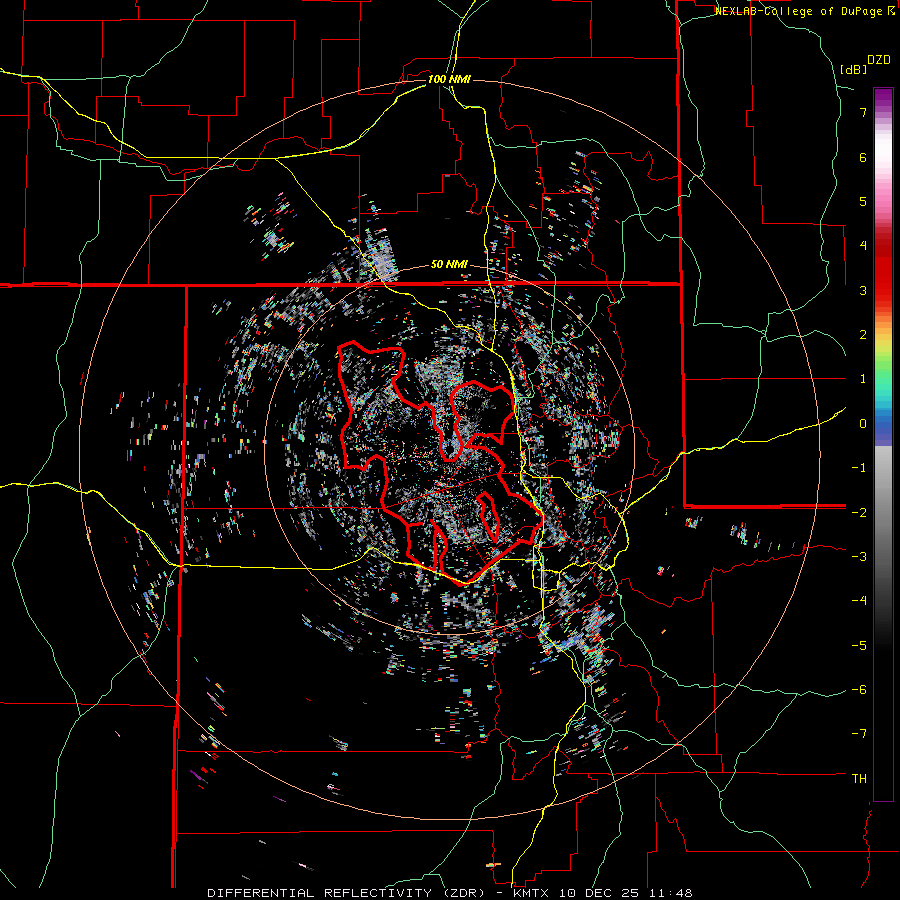Click the [dB] units label

coord(854,69)
